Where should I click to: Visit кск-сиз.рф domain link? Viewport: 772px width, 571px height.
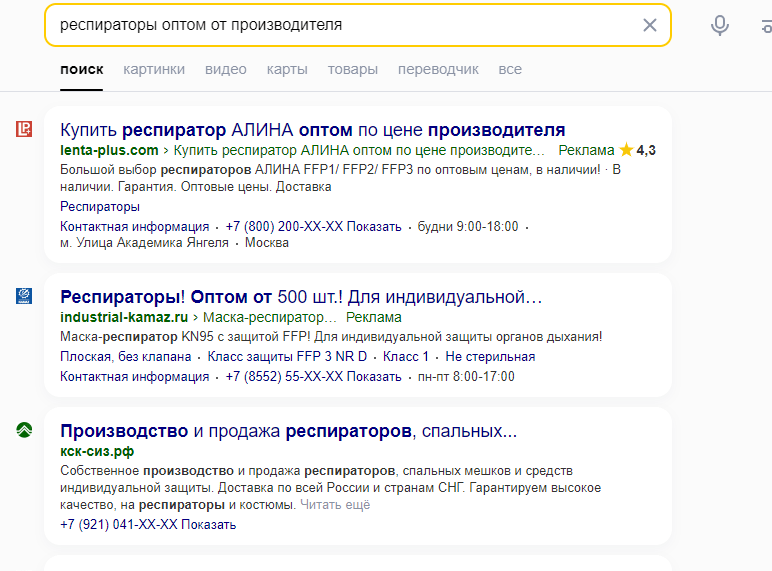97,451
